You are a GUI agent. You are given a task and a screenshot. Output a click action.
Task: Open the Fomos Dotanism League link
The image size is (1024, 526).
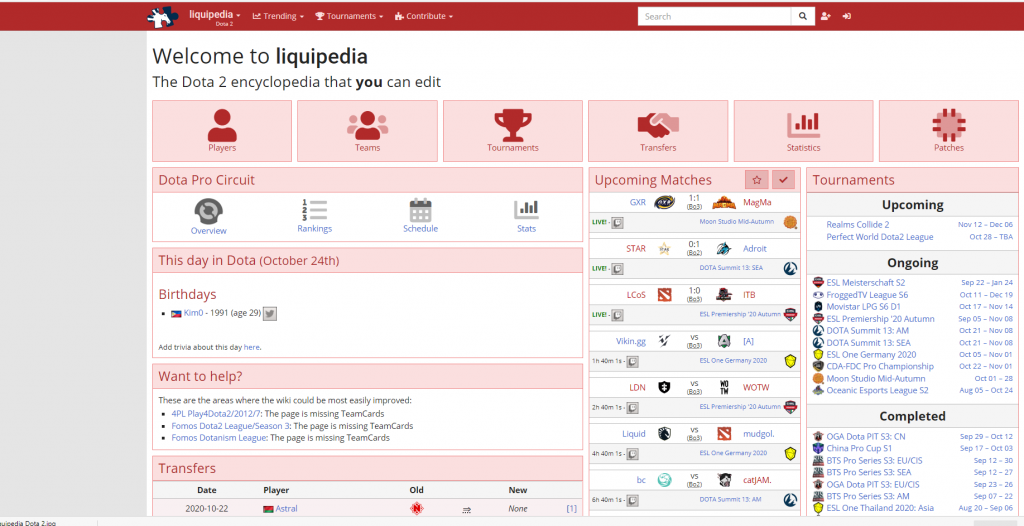point(219,438)
